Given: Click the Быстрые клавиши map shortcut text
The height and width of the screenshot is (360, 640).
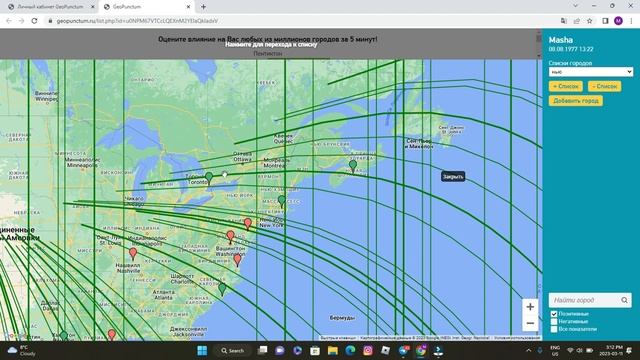Looking at the screenshot, I should (x=338, y=338).
